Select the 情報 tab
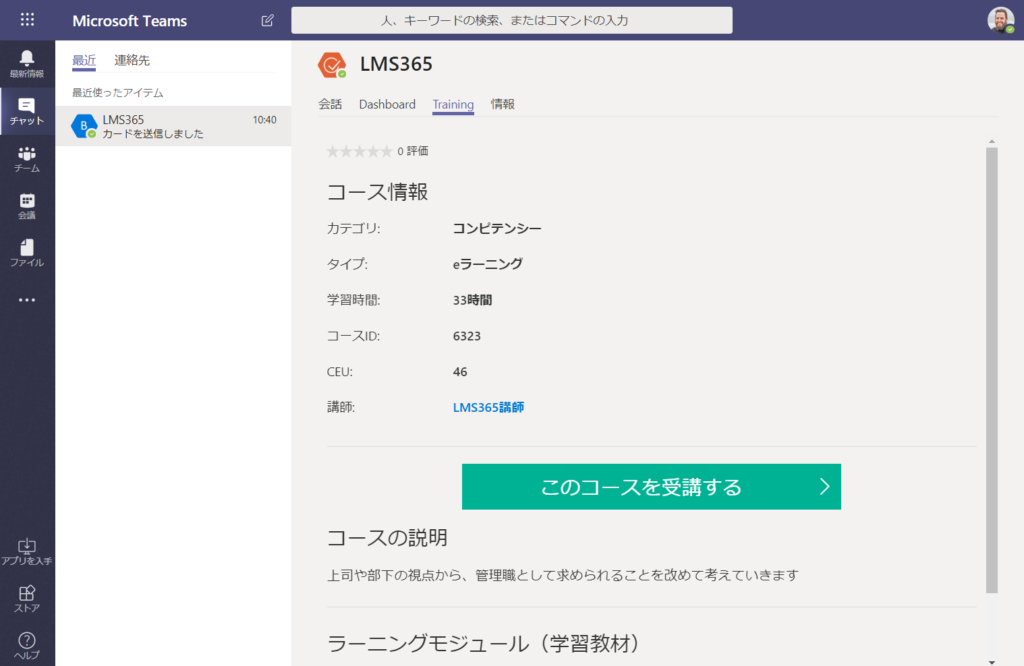Image resolution: width=1024 pixels, height=666 pixels. (x=502, y=104)
